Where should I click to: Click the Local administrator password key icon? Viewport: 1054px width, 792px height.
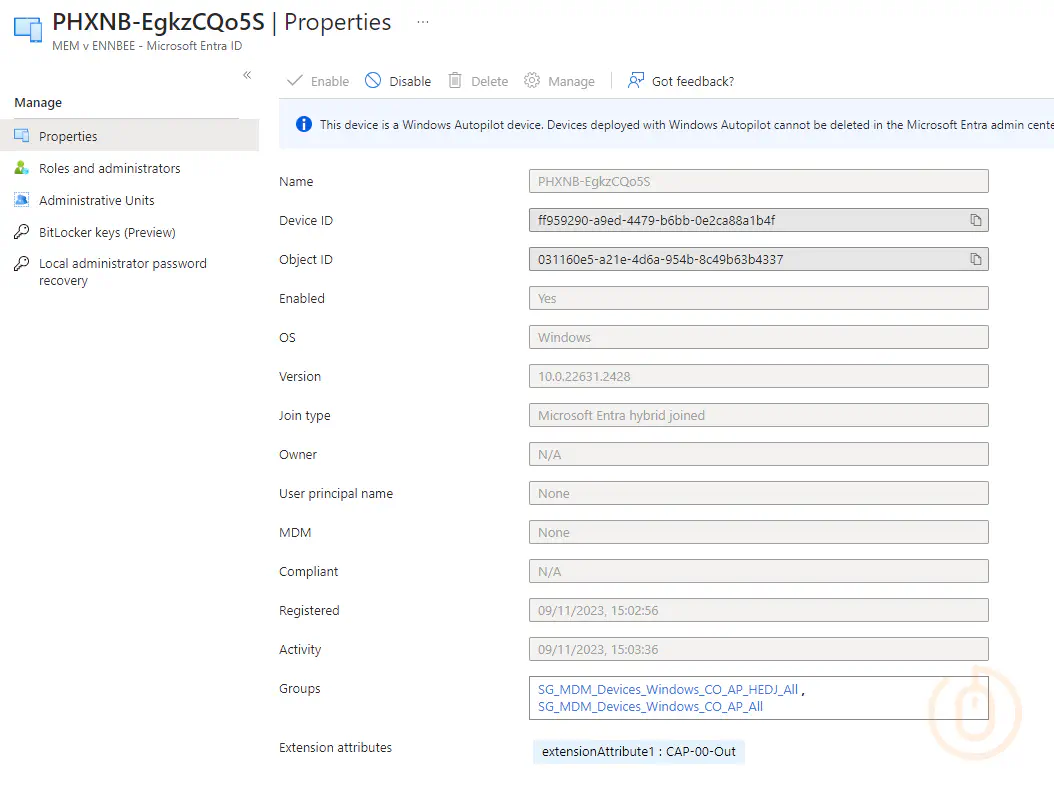[x=22, y=264]
